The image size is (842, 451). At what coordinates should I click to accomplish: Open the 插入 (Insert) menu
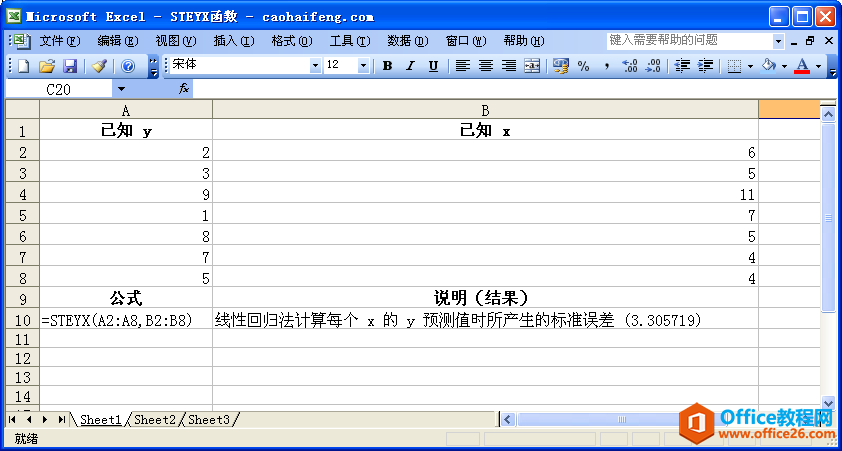pos(234,41)
